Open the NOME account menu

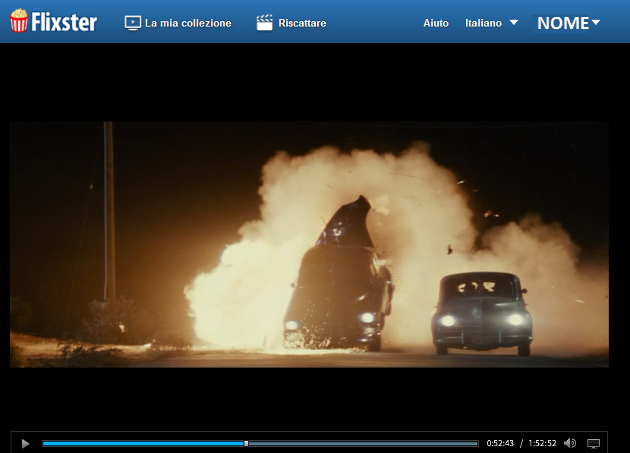click(x=569, y=23)
